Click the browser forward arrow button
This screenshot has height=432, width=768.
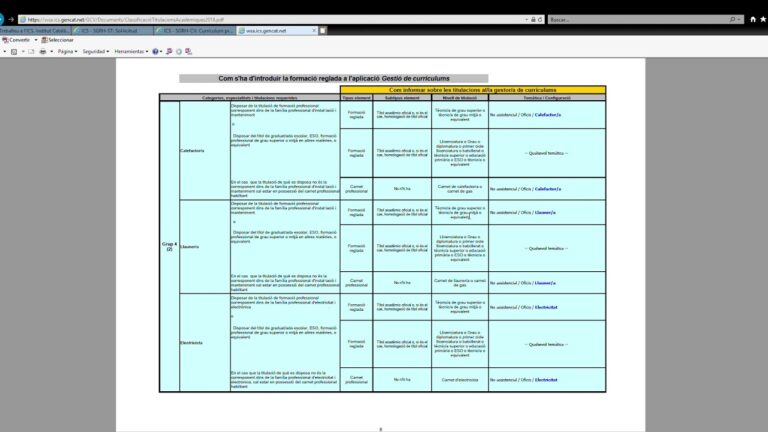[11, 19]
